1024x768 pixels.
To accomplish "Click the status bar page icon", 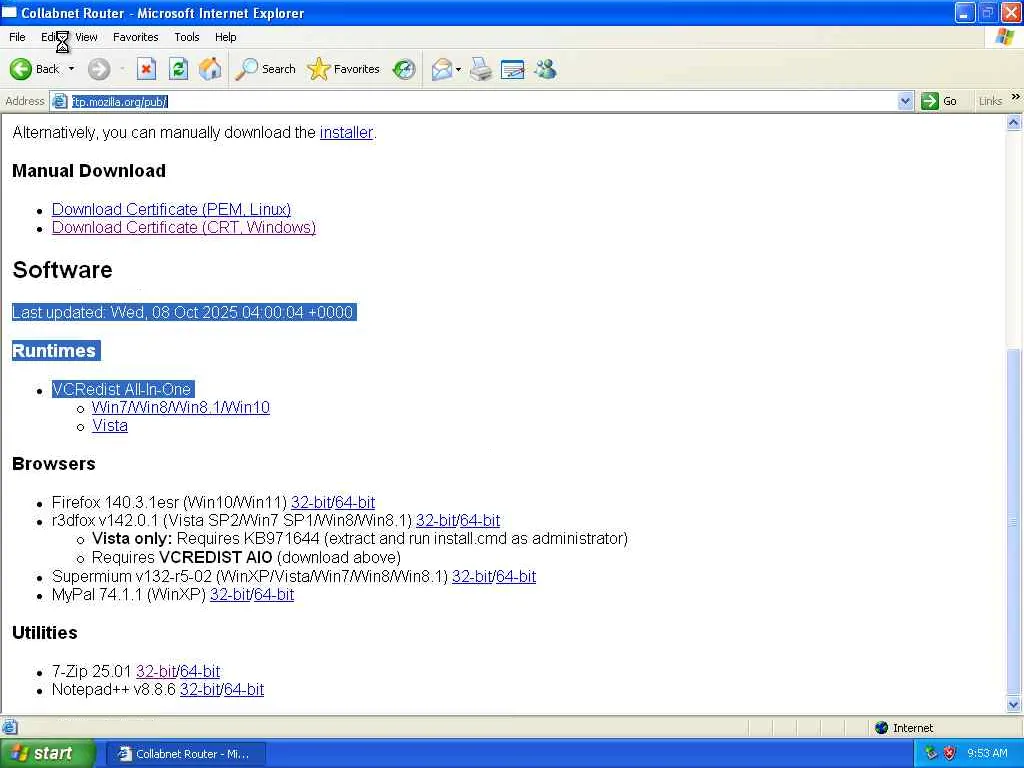I will [x=9, y=727].
